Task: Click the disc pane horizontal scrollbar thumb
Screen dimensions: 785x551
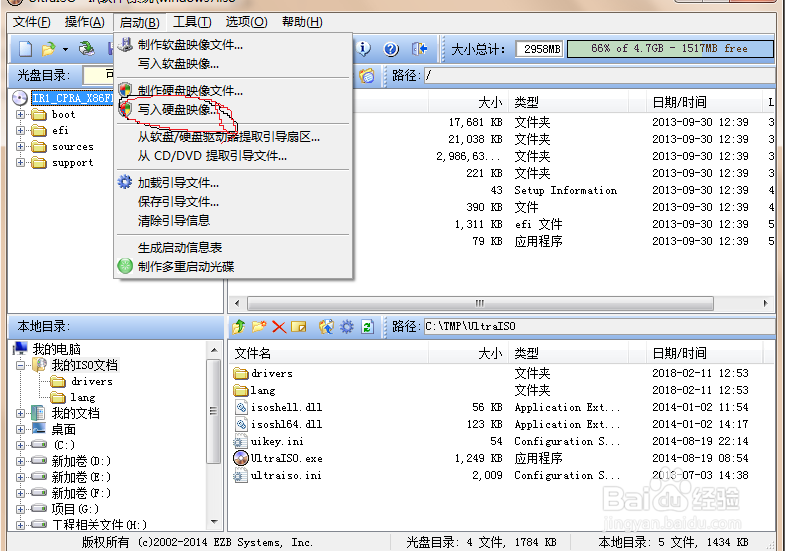Action: click(x=480, y=303)
